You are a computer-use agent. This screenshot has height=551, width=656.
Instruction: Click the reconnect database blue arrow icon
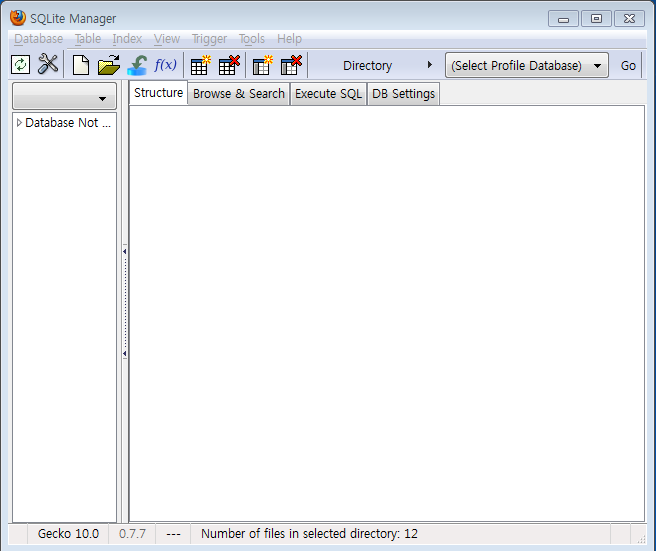pyautogui.click(x=137, y=65)
